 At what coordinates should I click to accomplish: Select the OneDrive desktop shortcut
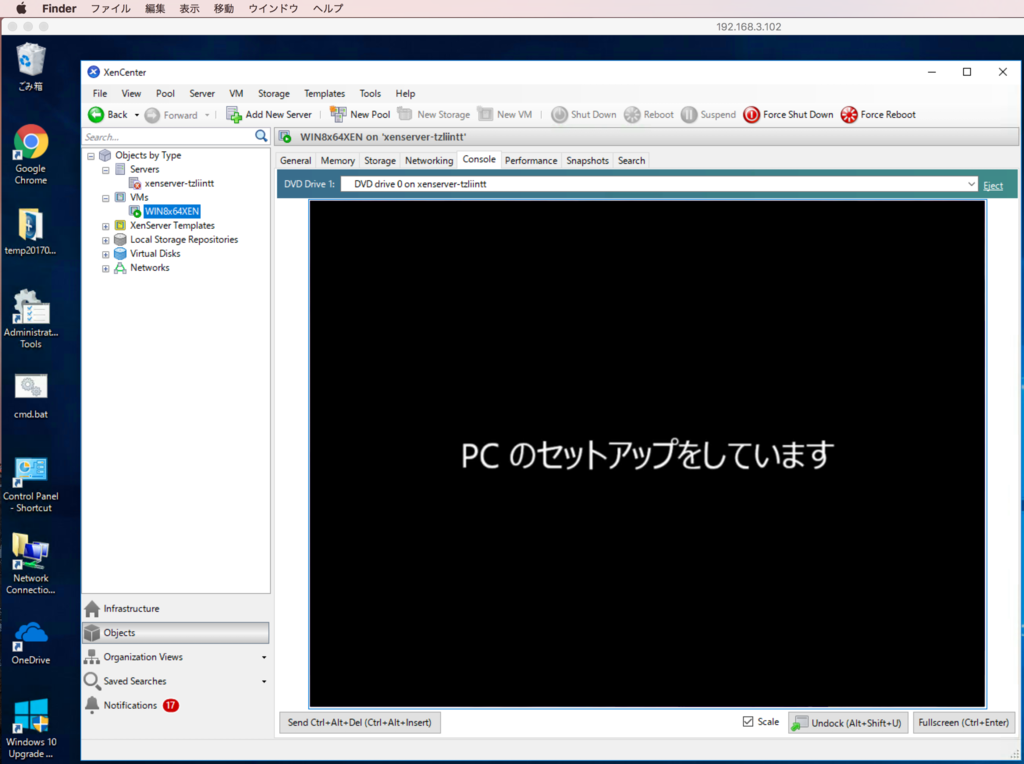31,643
